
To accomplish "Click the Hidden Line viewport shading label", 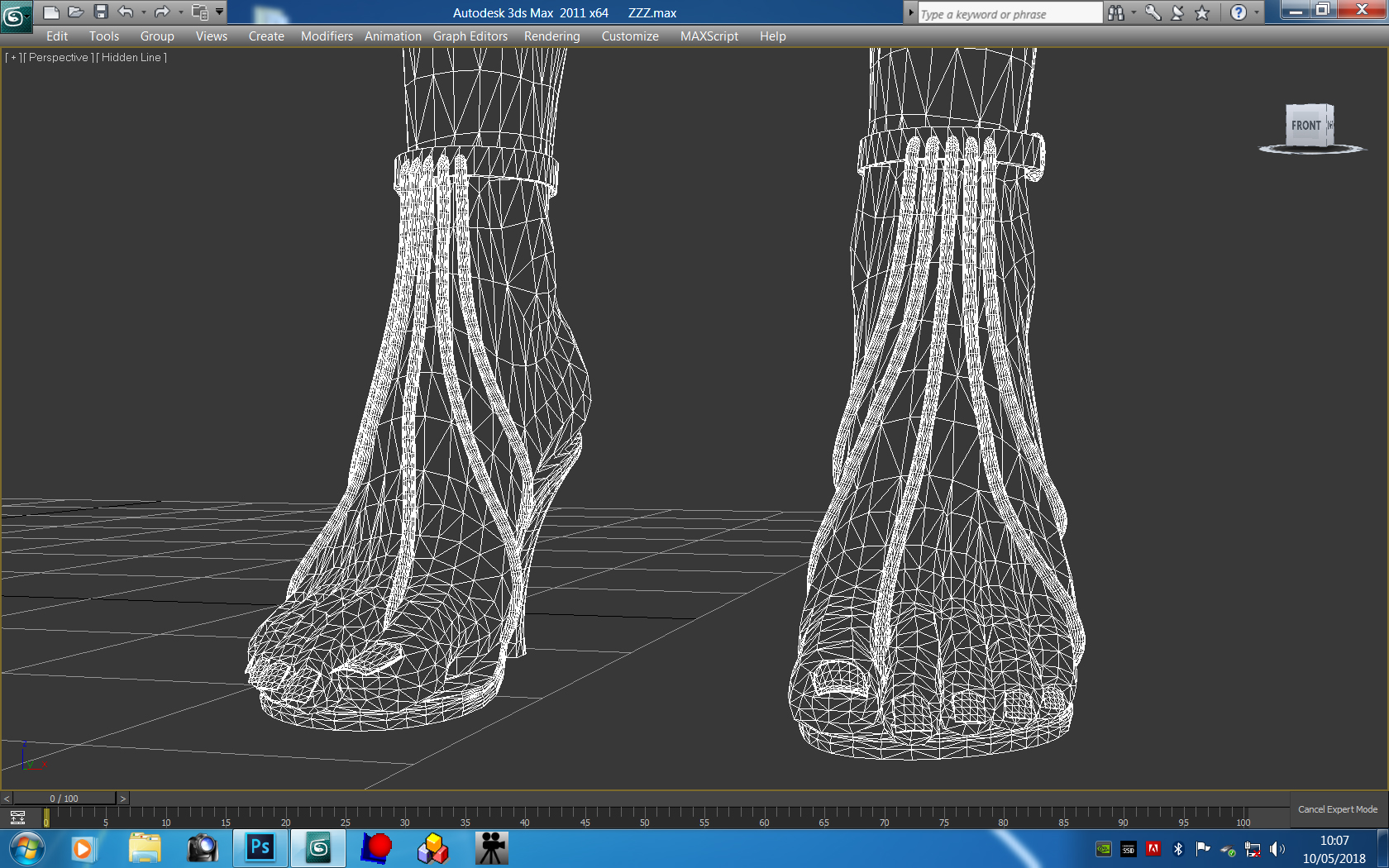I will [x=131, y=58].
